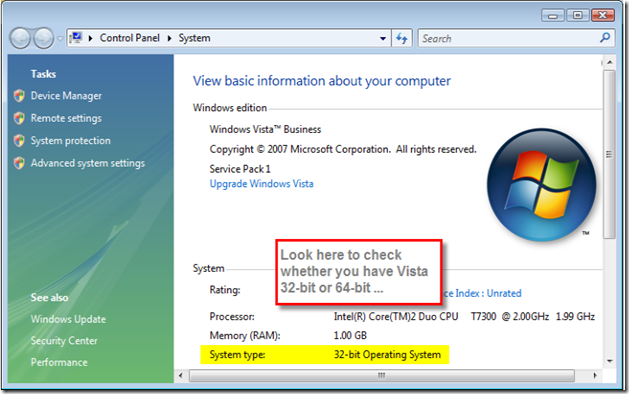
Task: Open Security Center under See also
Action: 64,341
